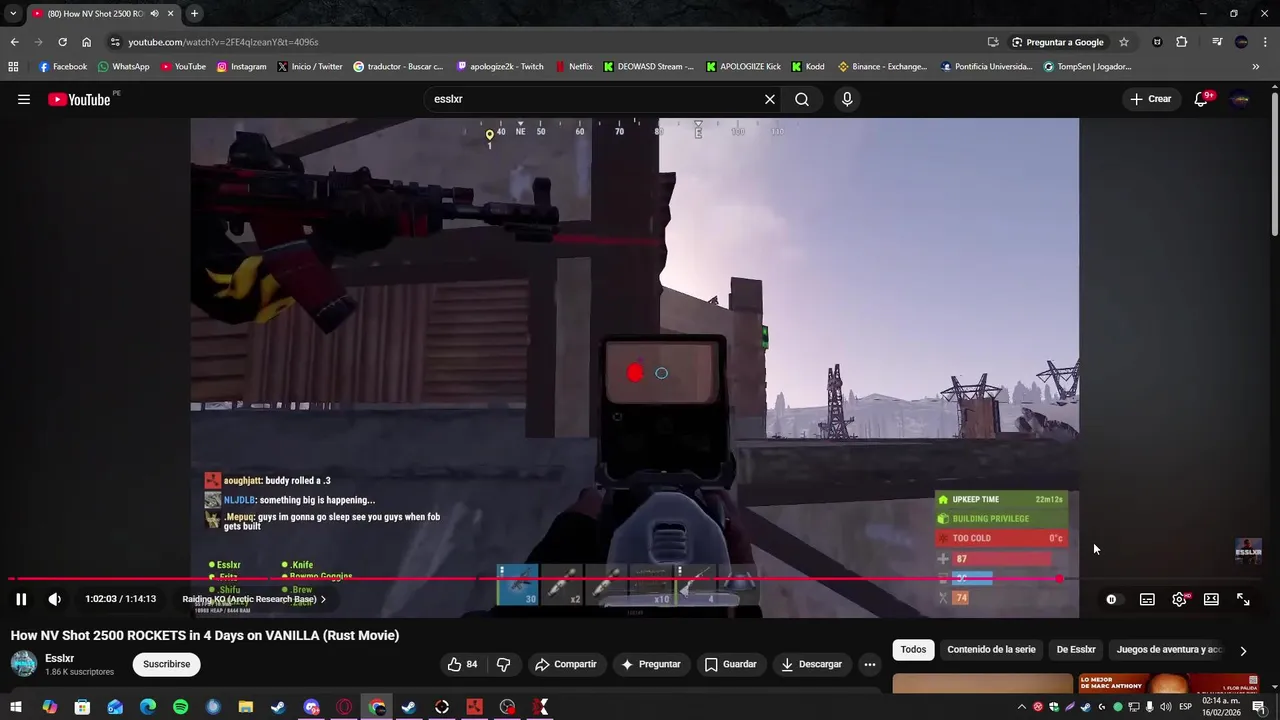Image resolution: width=1280 pixels, height=720 pixels.
Task: Go to YouTube home via logo
Action: pos(80,99)
